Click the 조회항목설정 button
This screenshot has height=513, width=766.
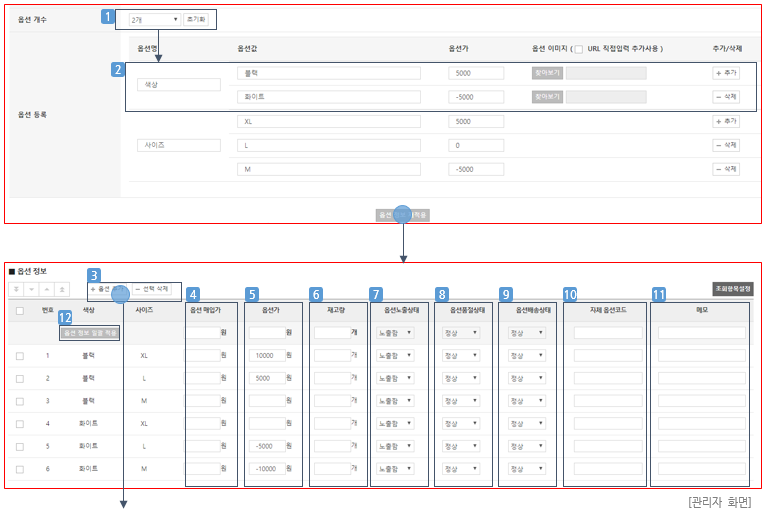(x=732, y=289)
